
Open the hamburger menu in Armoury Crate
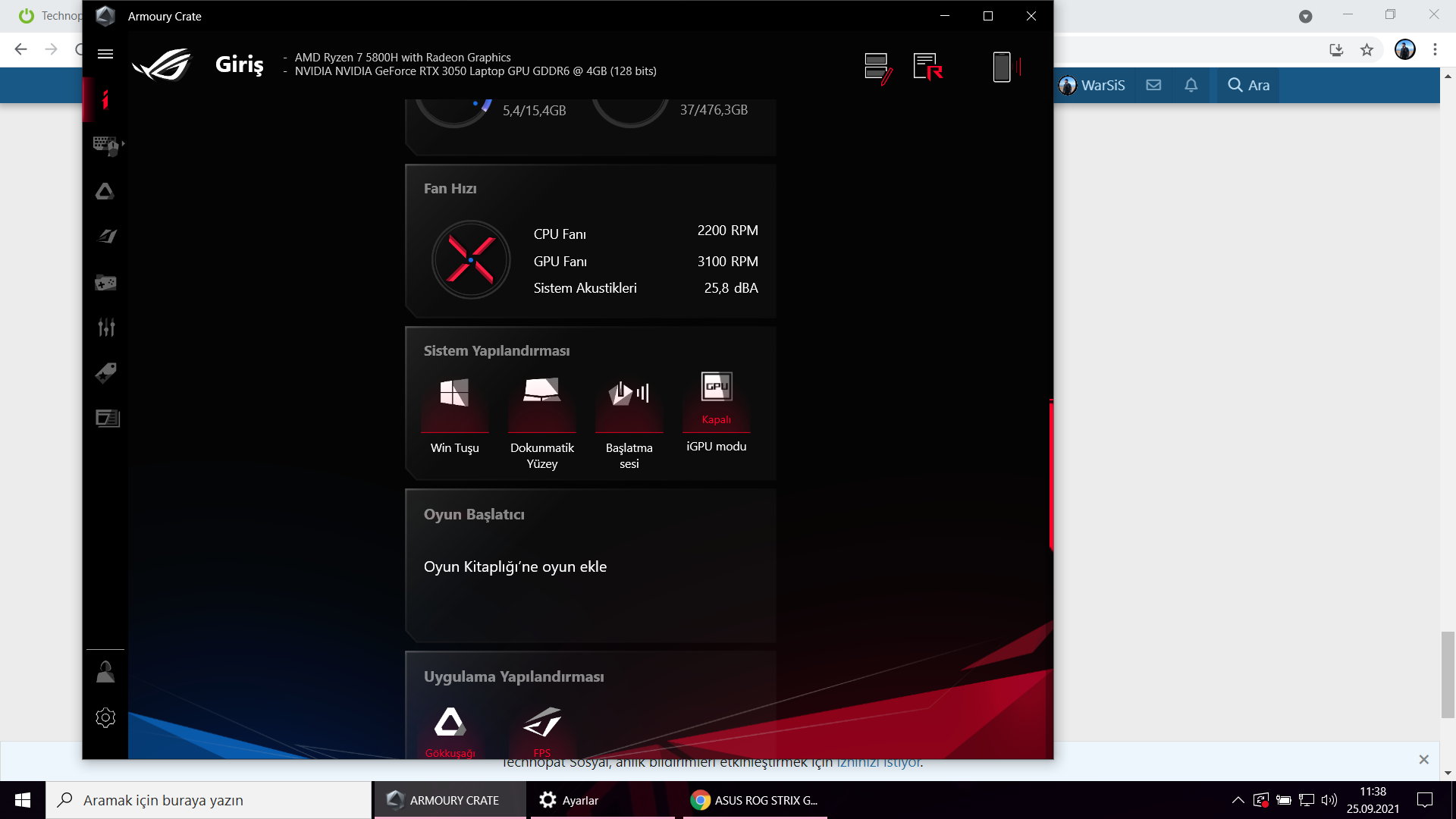click(x=105, y=54)
